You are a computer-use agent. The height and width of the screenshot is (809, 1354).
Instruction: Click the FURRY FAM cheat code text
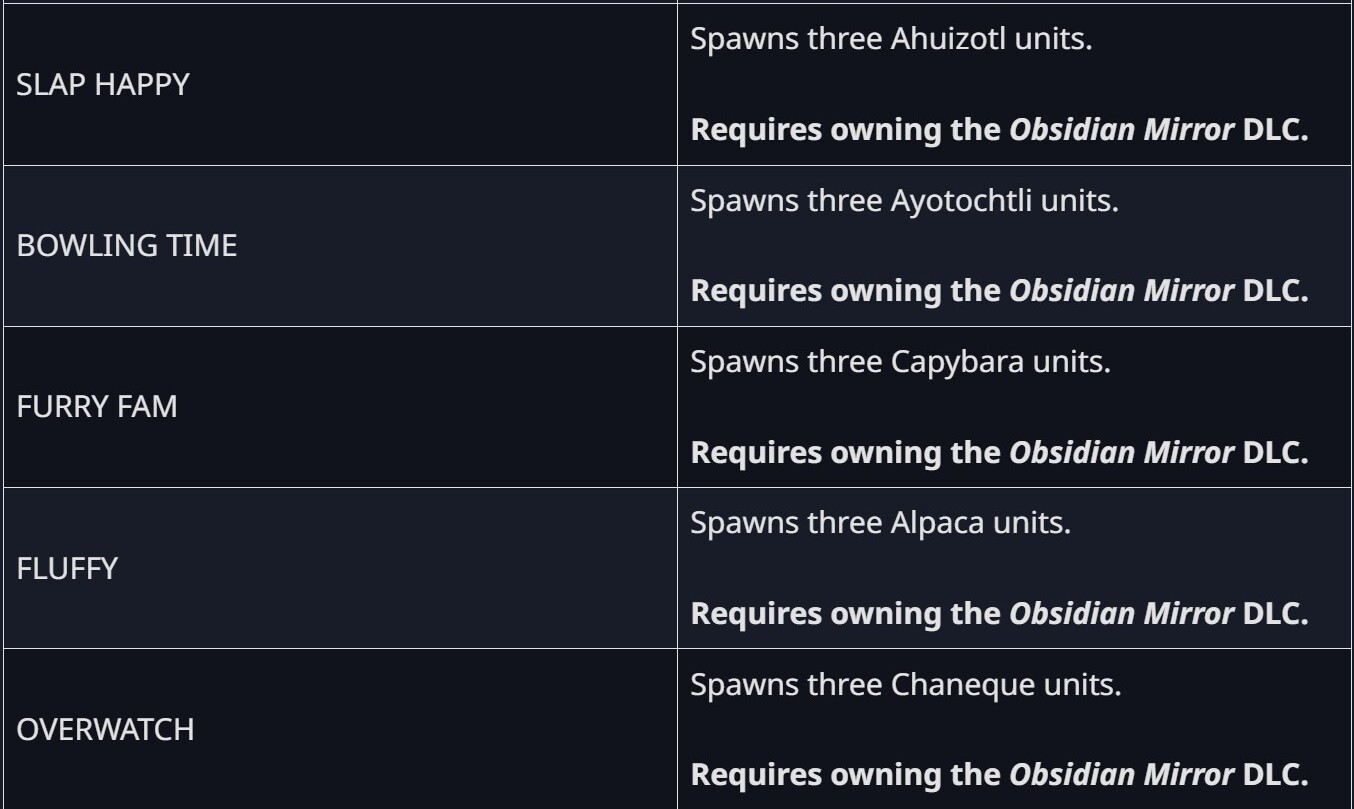(x=97, y=407)
